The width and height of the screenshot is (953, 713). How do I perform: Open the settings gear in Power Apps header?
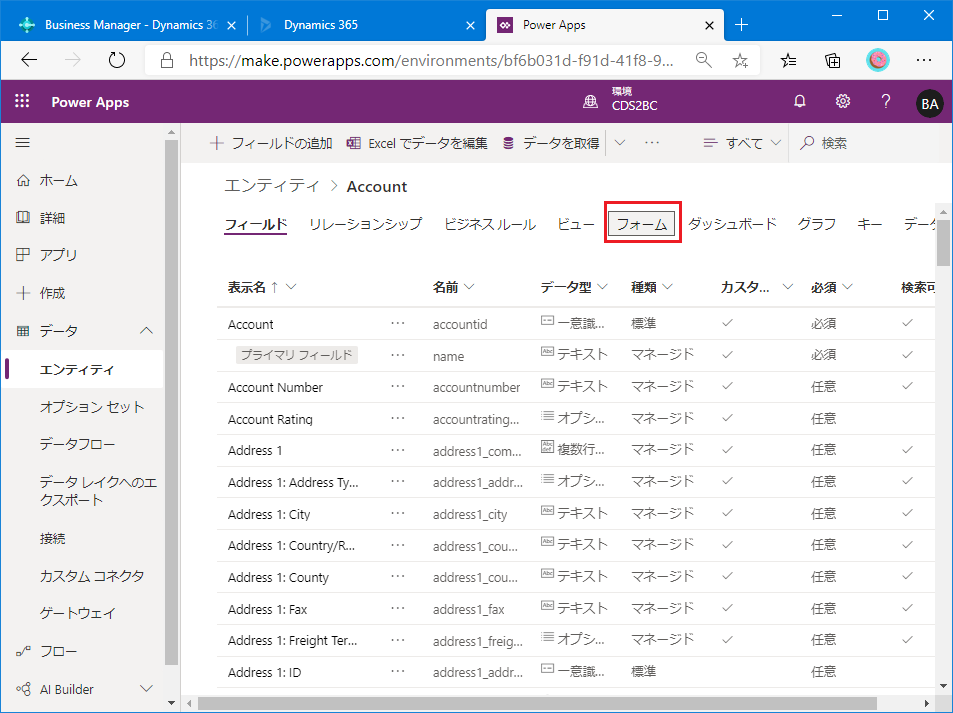pyautogui.click(x=842, y=102)
